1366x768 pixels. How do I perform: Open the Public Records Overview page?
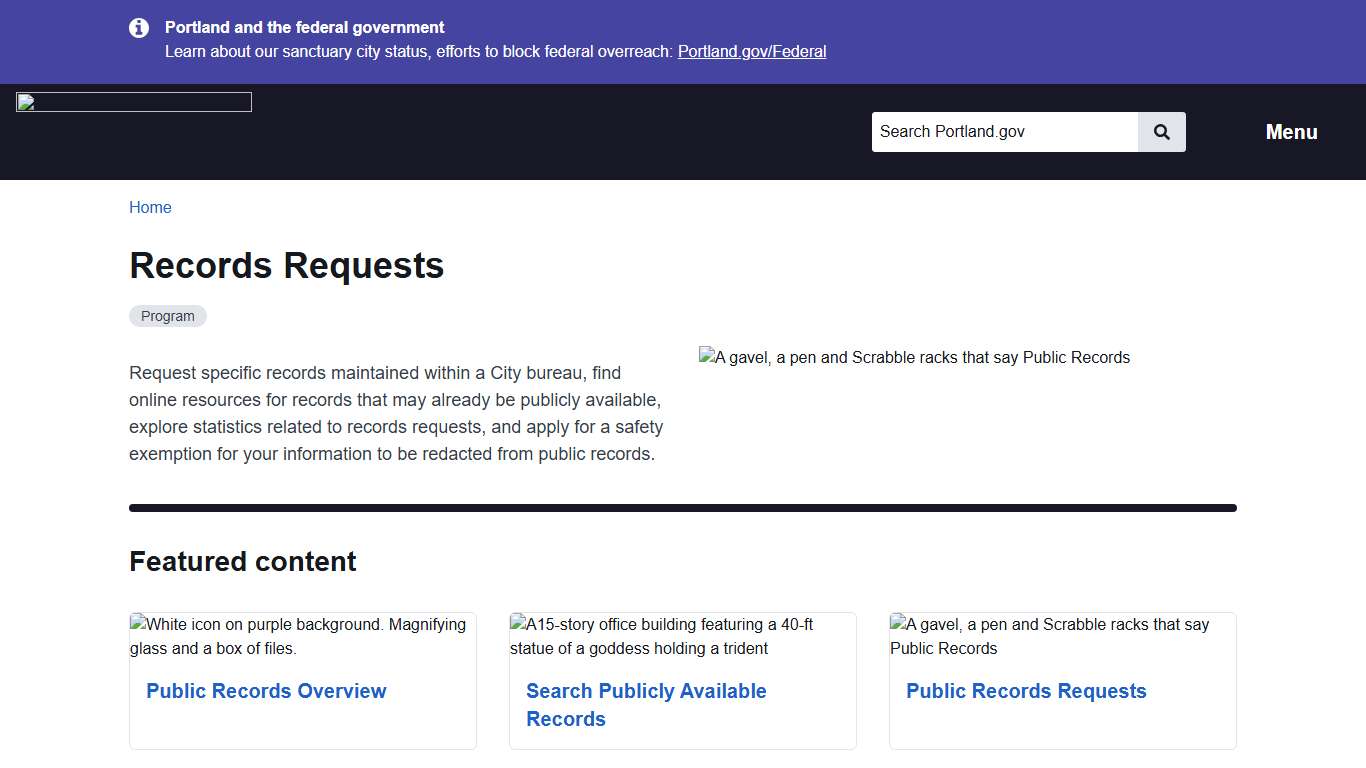[x=266, y=691]
